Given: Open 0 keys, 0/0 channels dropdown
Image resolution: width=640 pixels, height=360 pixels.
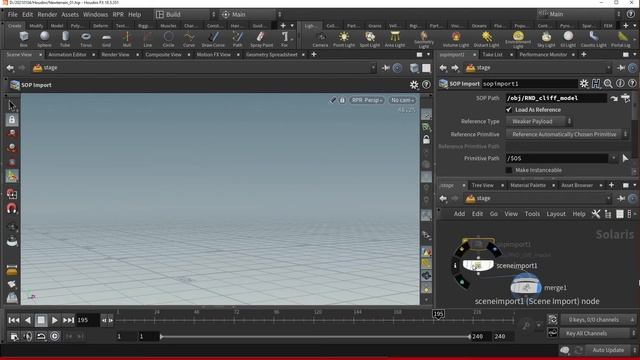Looking at the screenshot, I should click(x=598, y=320).
